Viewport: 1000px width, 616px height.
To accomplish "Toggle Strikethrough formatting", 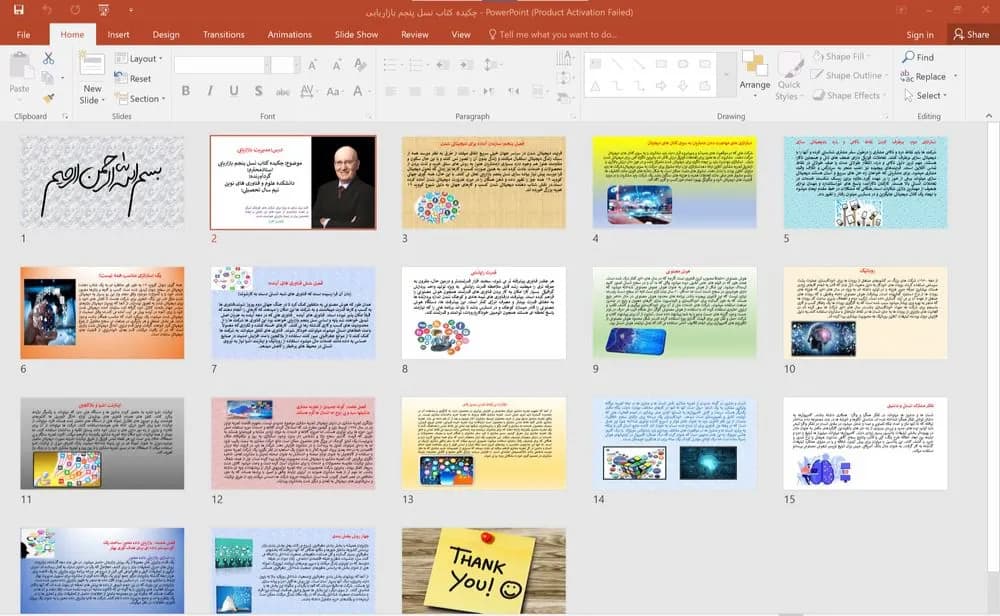I will [x=283, y=91].
